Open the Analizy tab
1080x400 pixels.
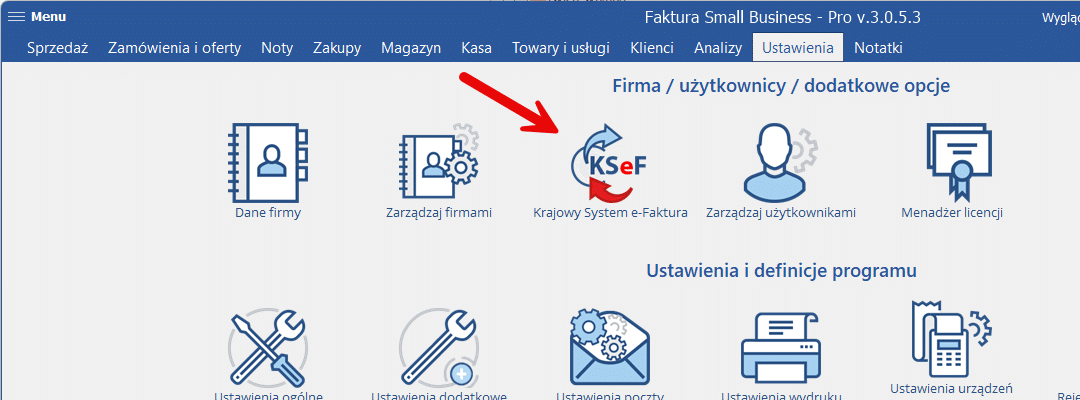point(718,48)
